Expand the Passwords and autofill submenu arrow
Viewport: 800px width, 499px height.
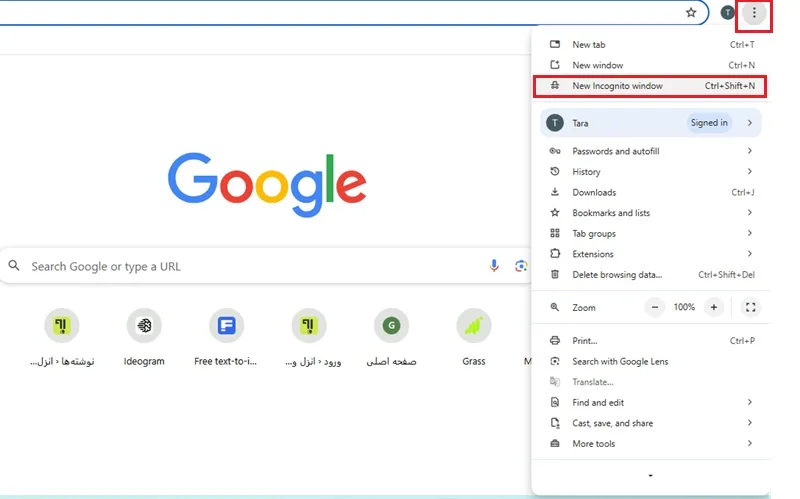[x=749, y=151]
